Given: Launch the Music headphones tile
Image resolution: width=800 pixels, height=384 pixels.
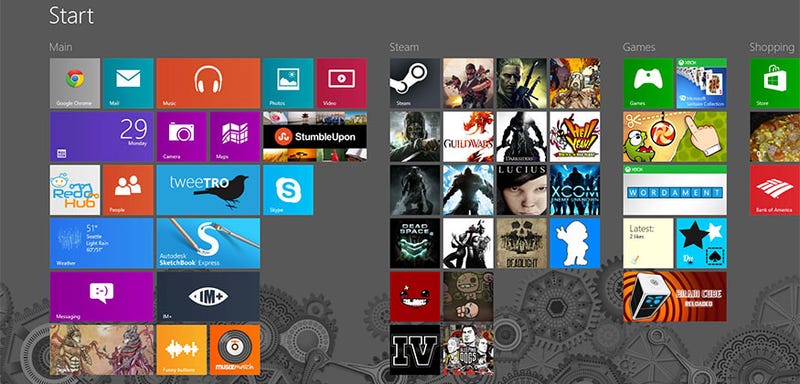Looking at the screenshot, I should coord(208,83).
